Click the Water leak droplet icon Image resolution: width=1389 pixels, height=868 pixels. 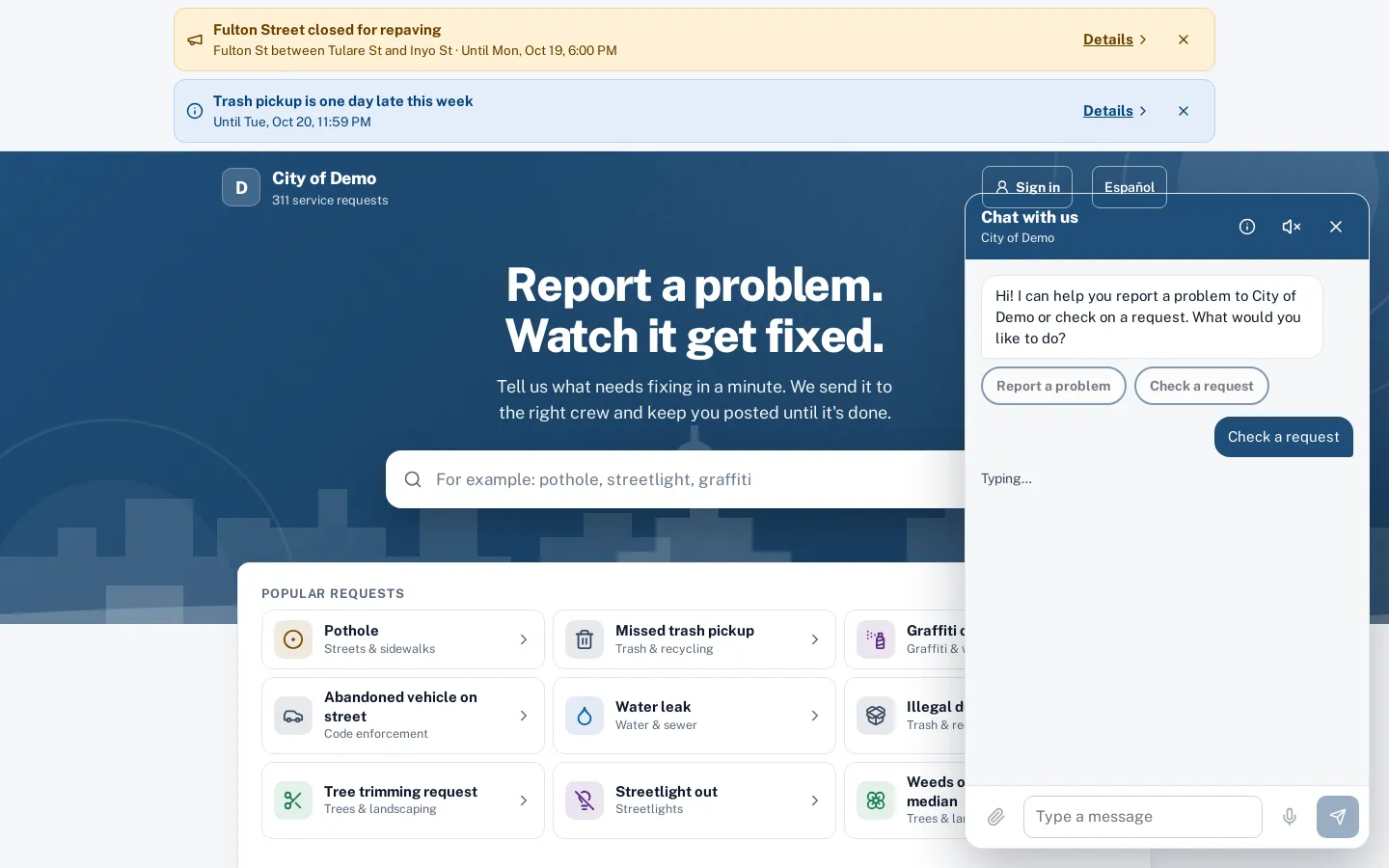coord(585,716)
